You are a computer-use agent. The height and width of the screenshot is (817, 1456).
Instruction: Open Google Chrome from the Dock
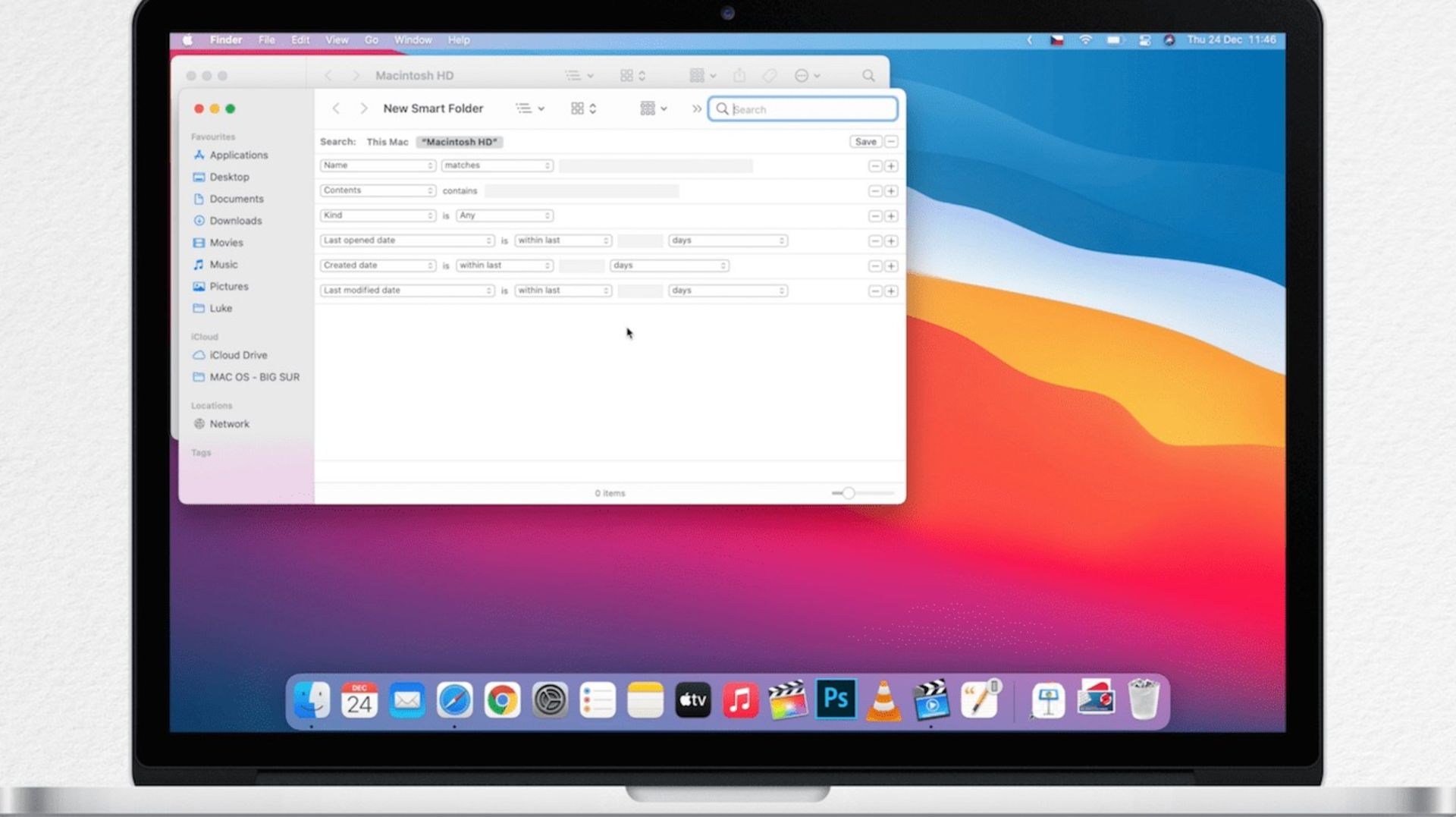[x=502, y=699]
